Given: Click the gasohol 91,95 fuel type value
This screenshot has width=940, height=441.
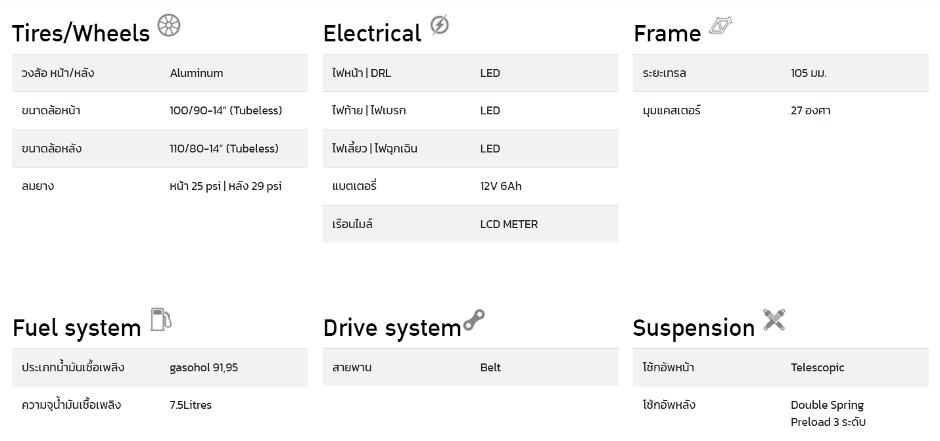Looking at the screenshot, I should (204, 367).
